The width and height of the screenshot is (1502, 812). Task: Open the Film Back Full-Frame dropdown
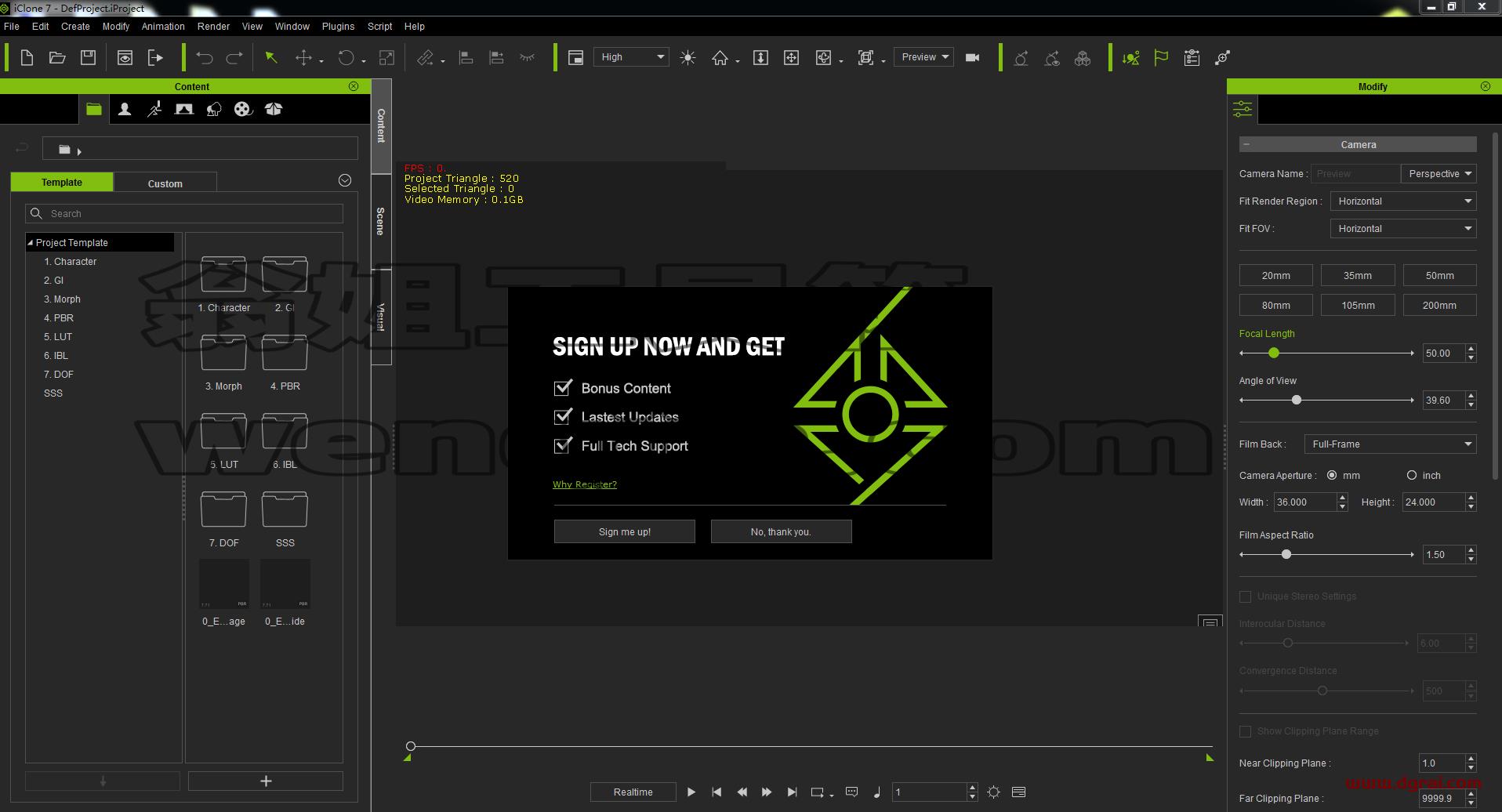(x=1391, y=444)
